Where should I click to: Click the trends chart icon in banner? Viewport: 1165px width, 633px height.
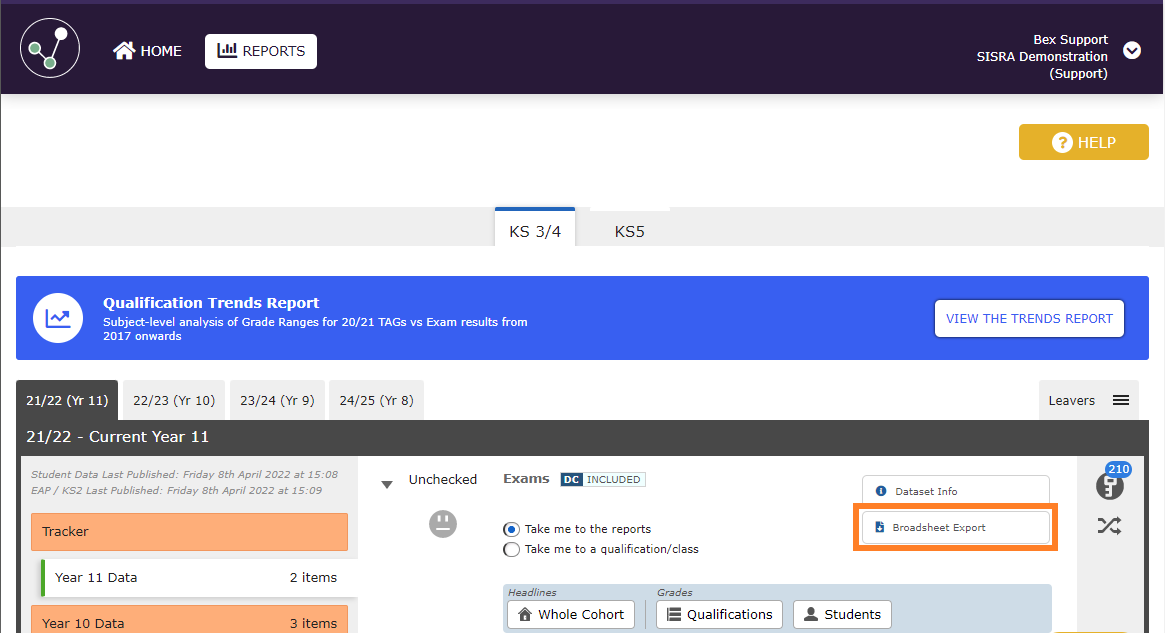58,318
